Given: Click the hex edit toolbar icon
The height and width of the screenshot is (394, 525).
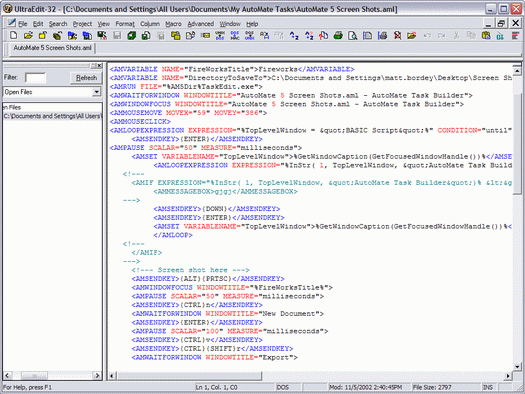Looking at the screenshot, I should 501,35.
